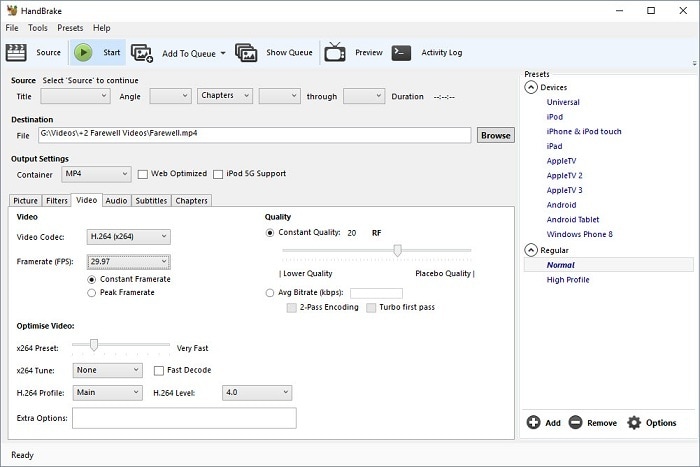Click the Remove preset minus icon
The image size is (700, 467).
pos(575,422)
